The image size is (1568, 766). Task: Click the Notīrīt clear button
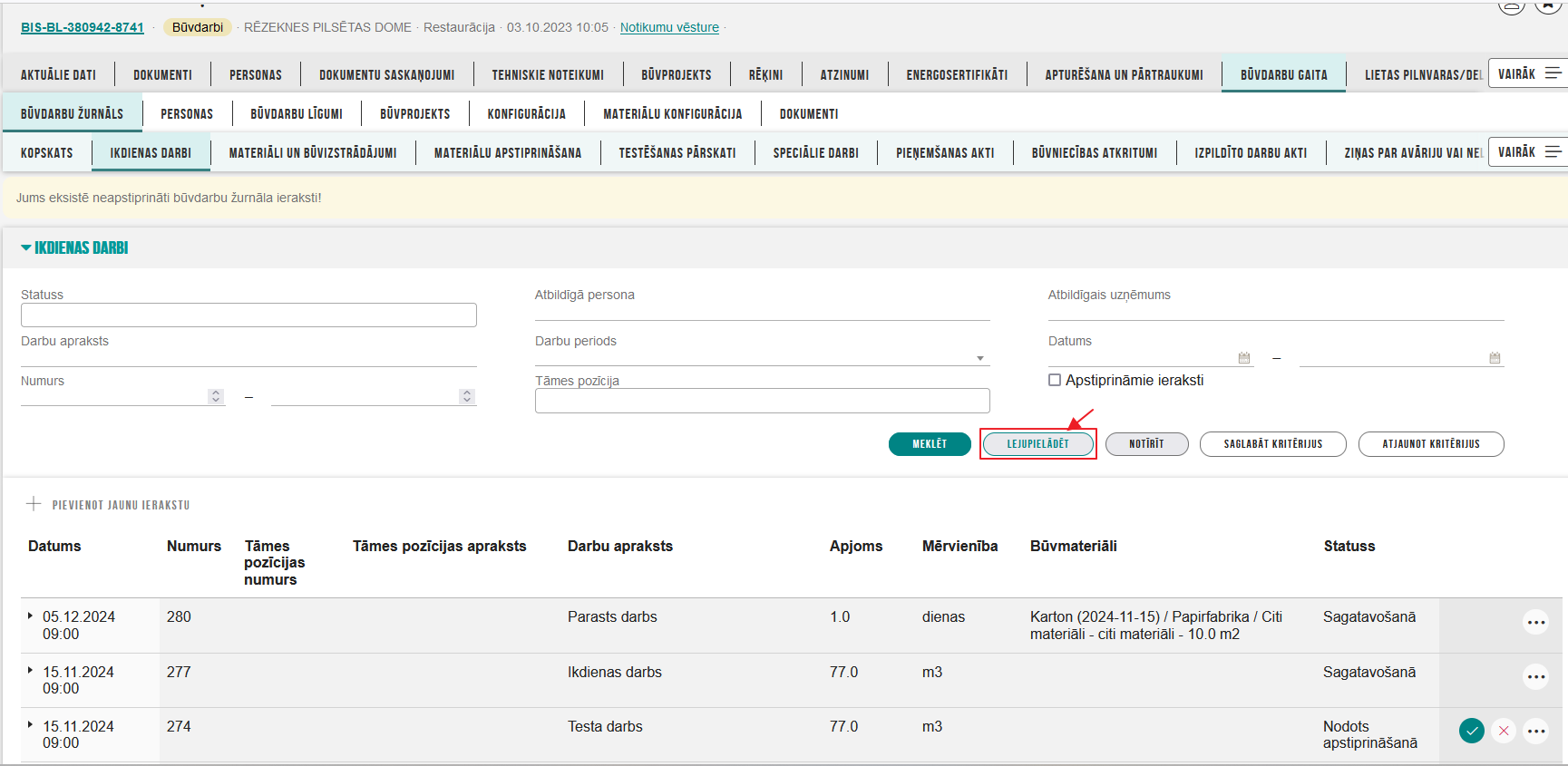(1146, 443)
